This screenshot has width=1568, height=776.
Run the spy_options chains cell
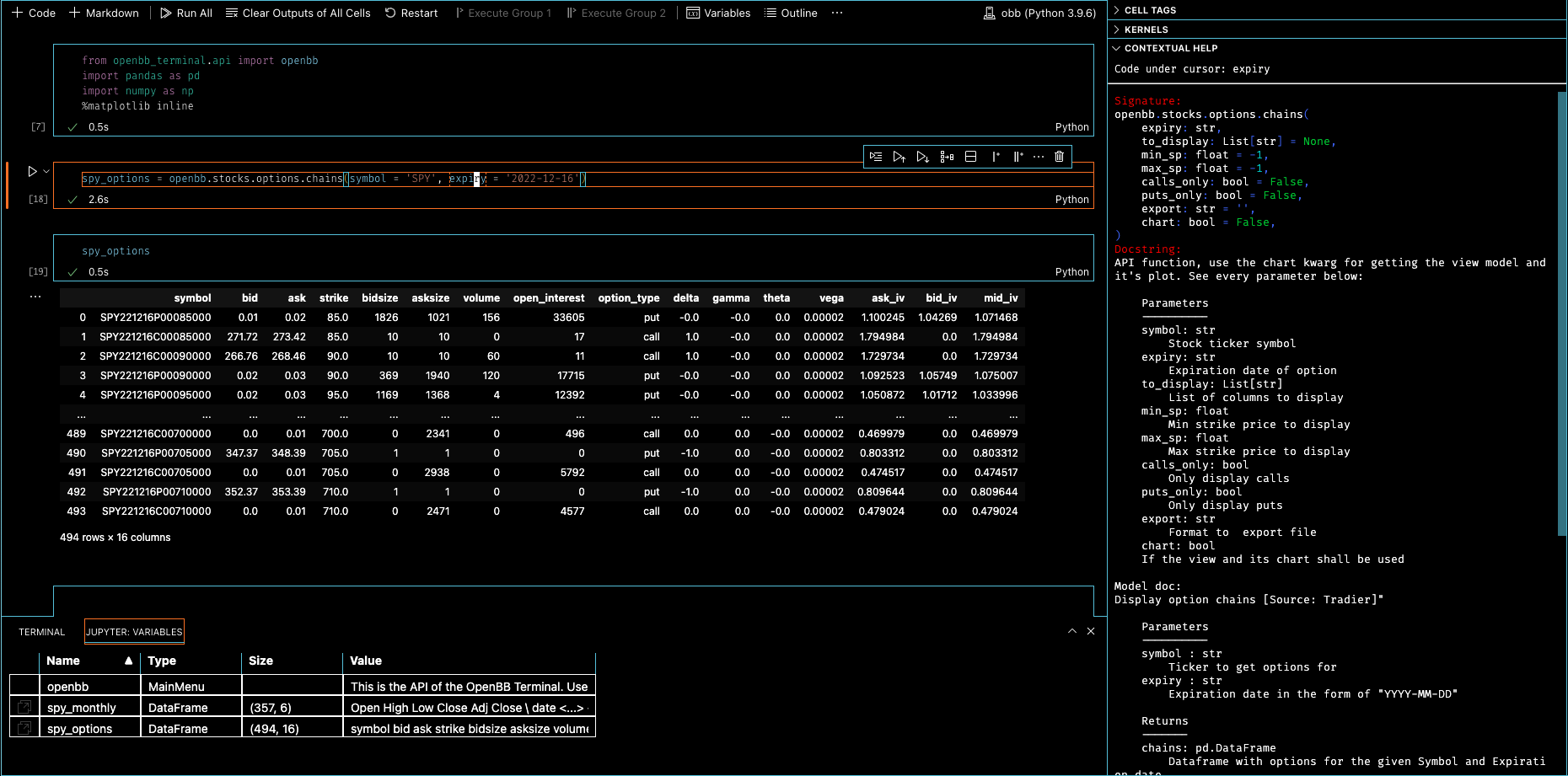pyautogui.click(x=32, y=171)
